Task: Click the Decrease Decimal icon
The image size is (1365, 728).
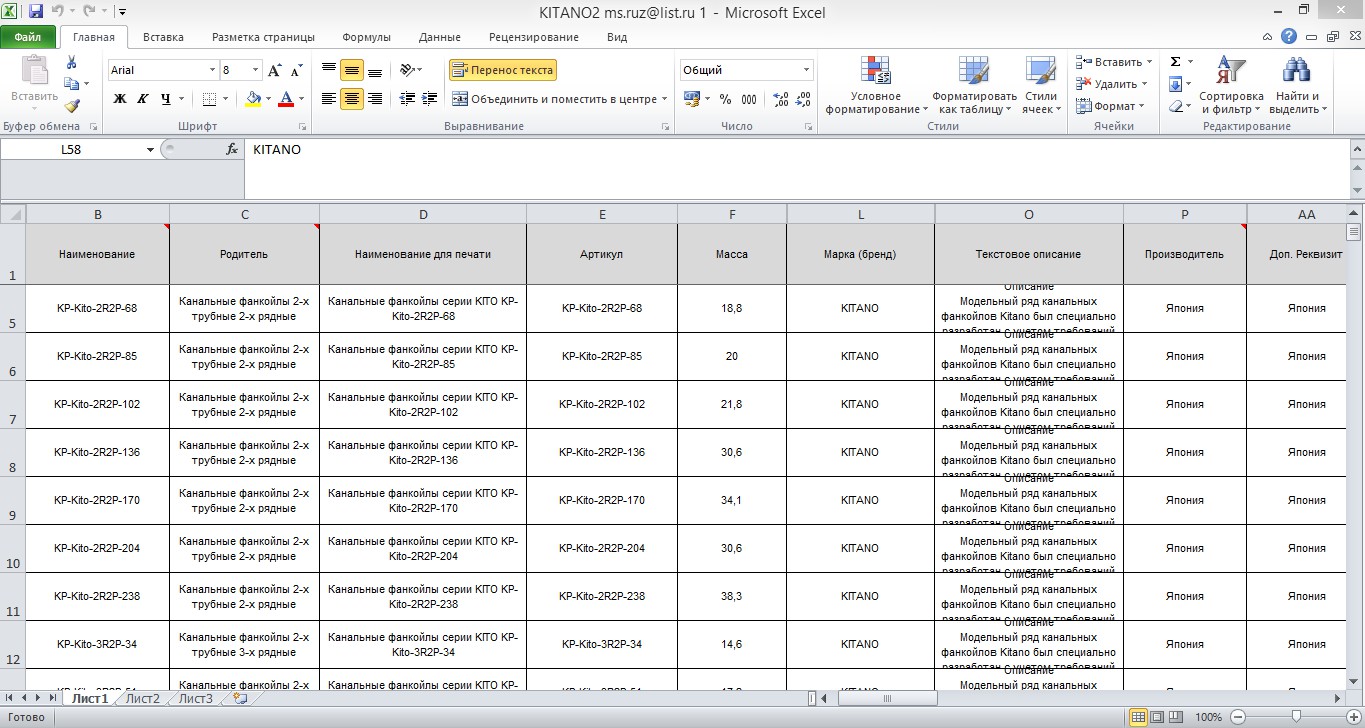Action: click(805, 99)
